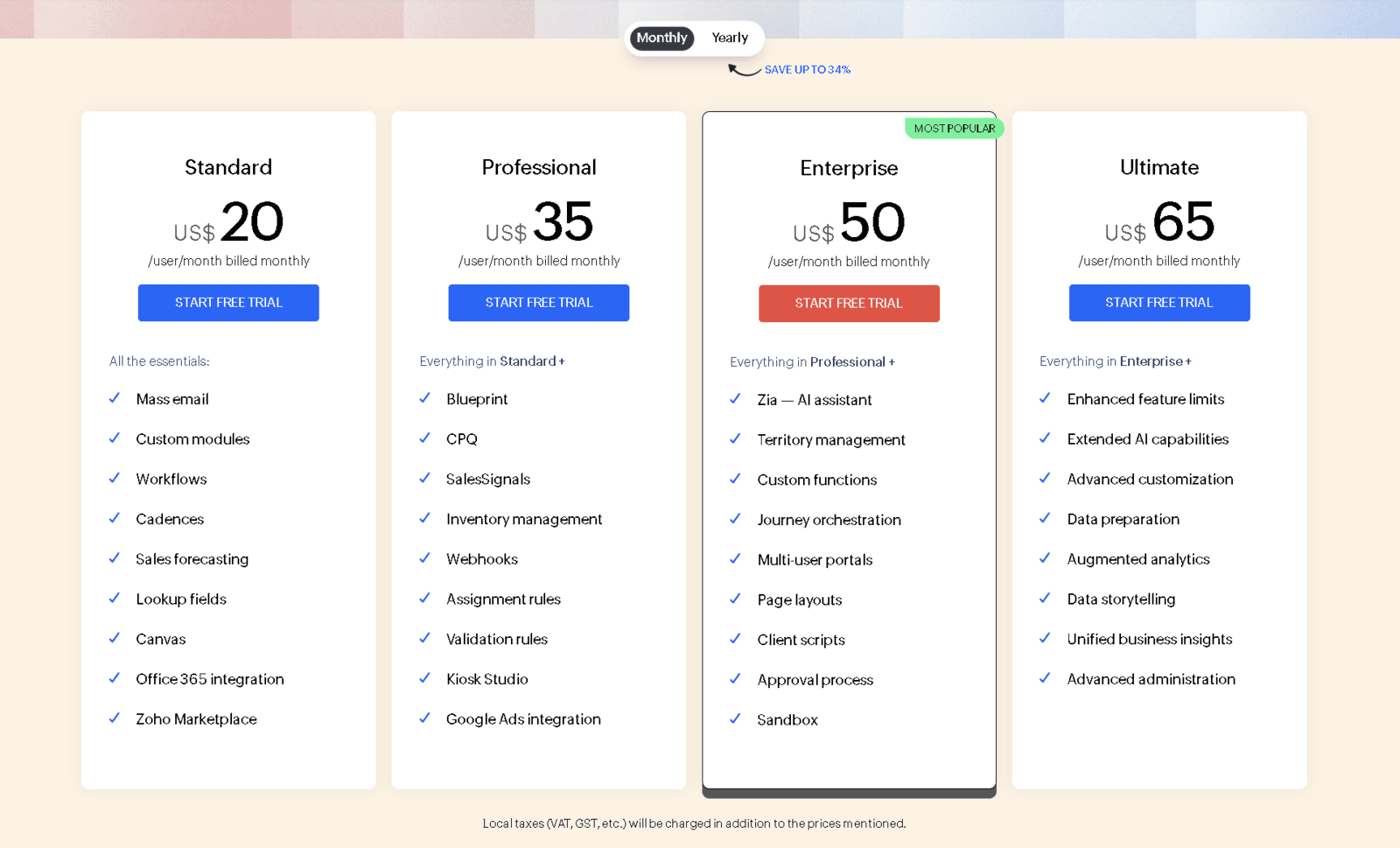This screenshot has height=848, width=1400.
Task: Click the 'Everything in Professional +' text
Action: [x=812, y=362]
